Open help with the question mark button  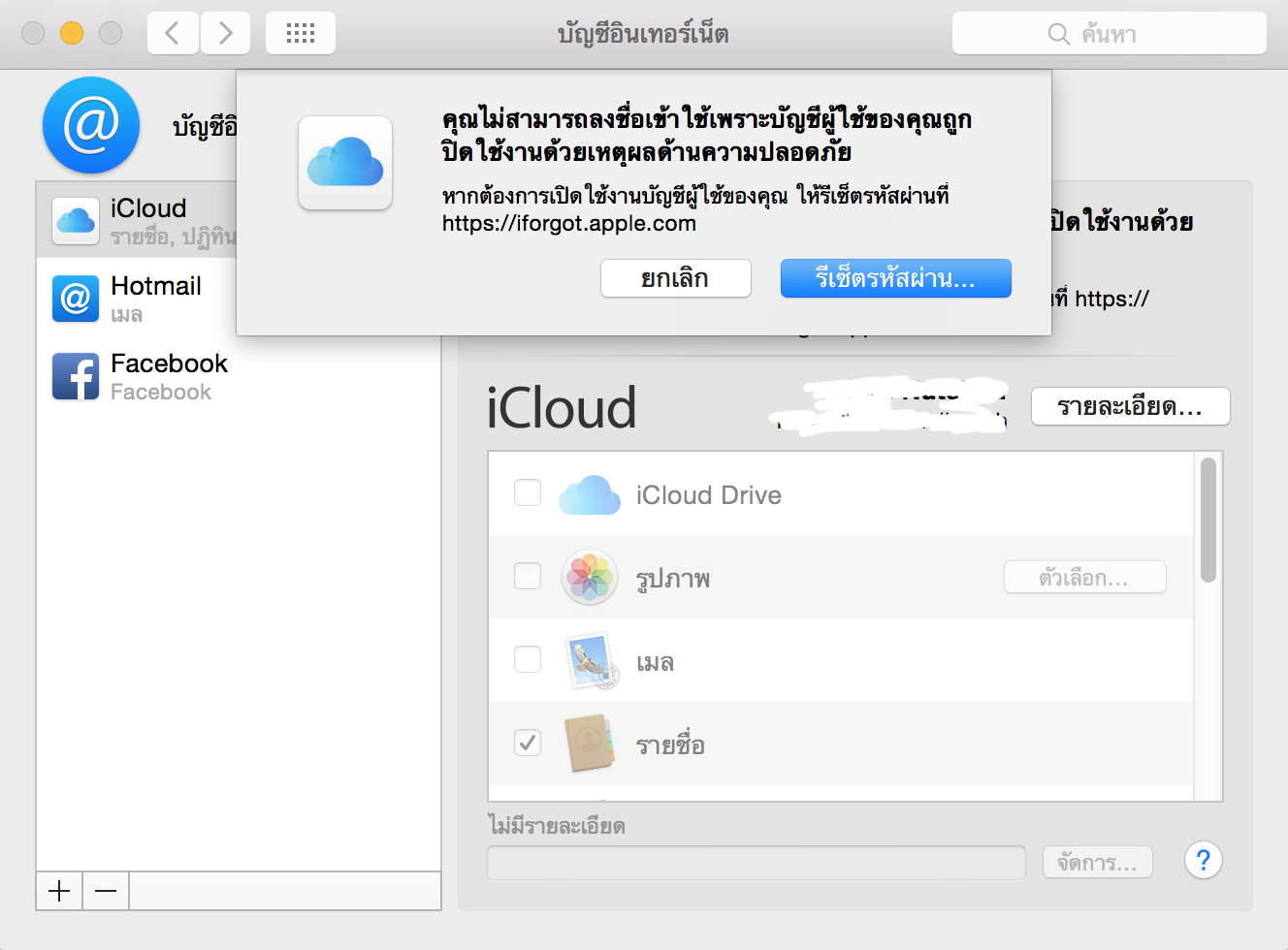coord(1204,860)
